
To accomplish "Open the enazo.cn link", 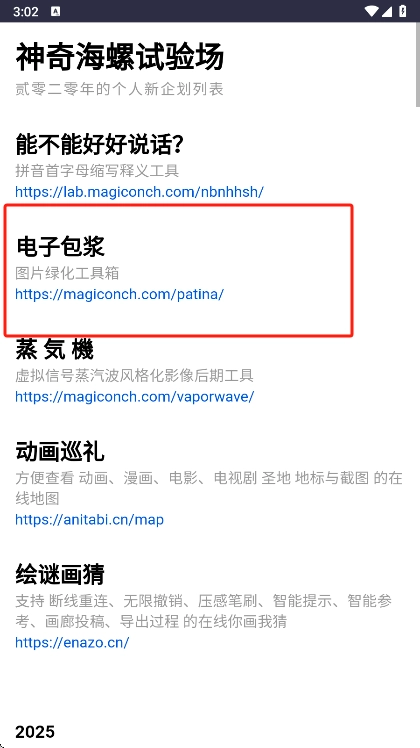I will pos(72,642).
